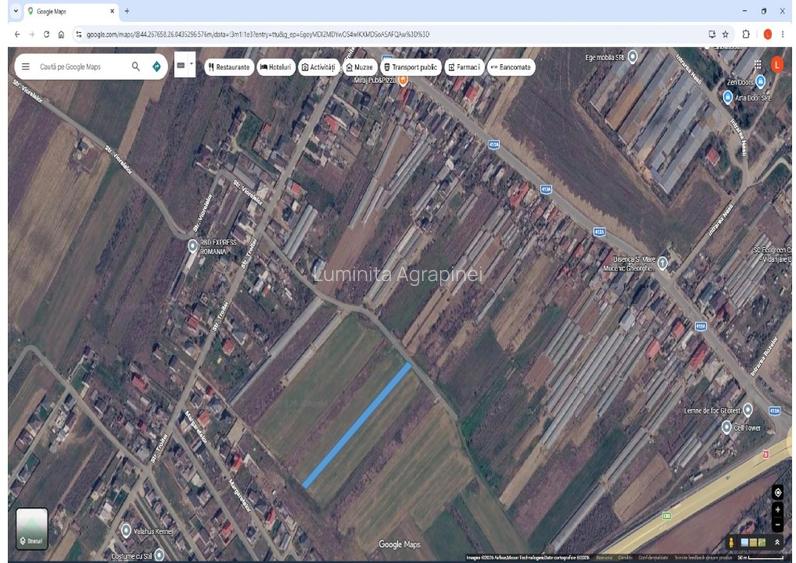
Task: Filter map by Restaurante
Action: tap(229, 67)
